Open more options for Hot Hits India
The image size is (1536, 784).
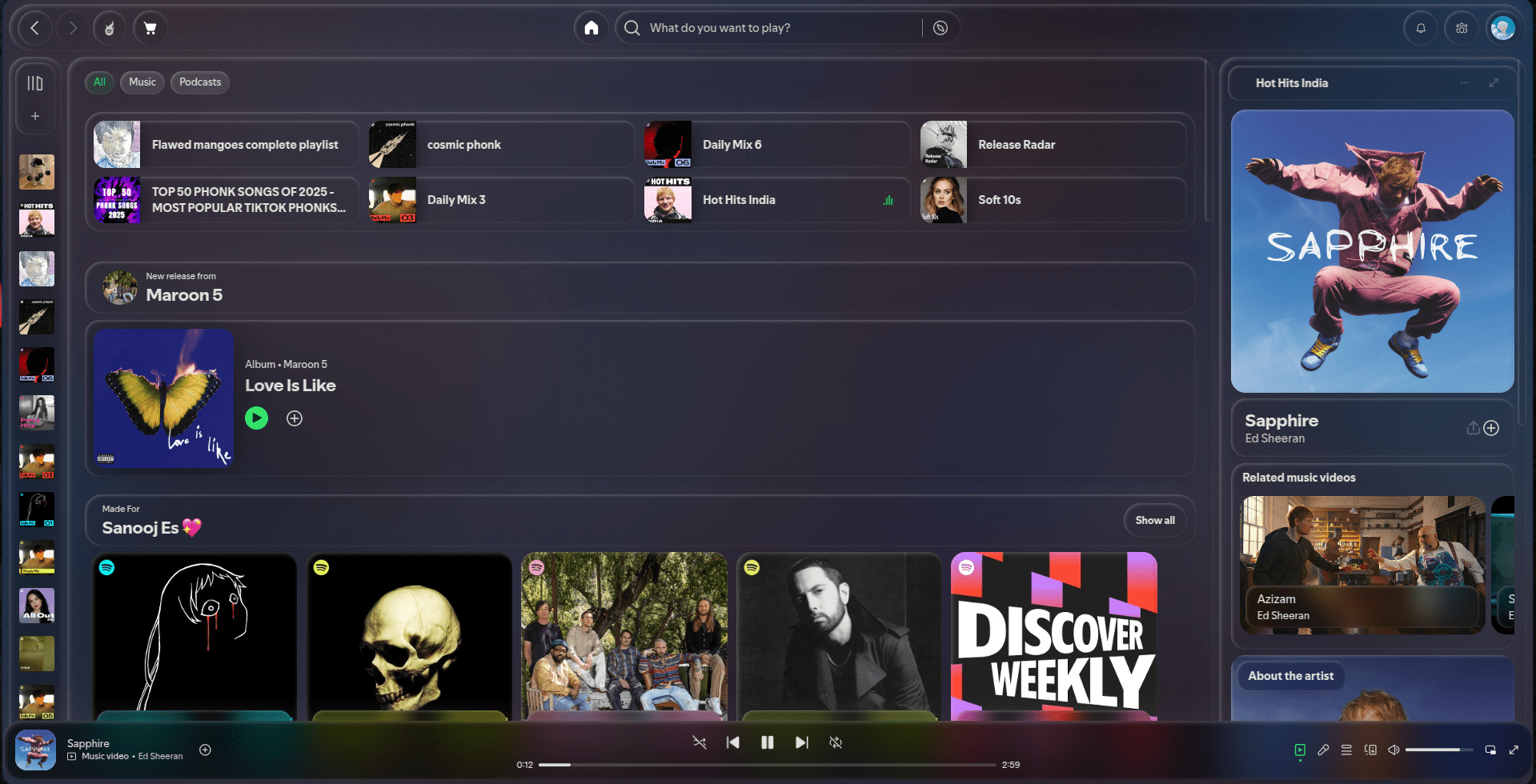coord(1464,82)
